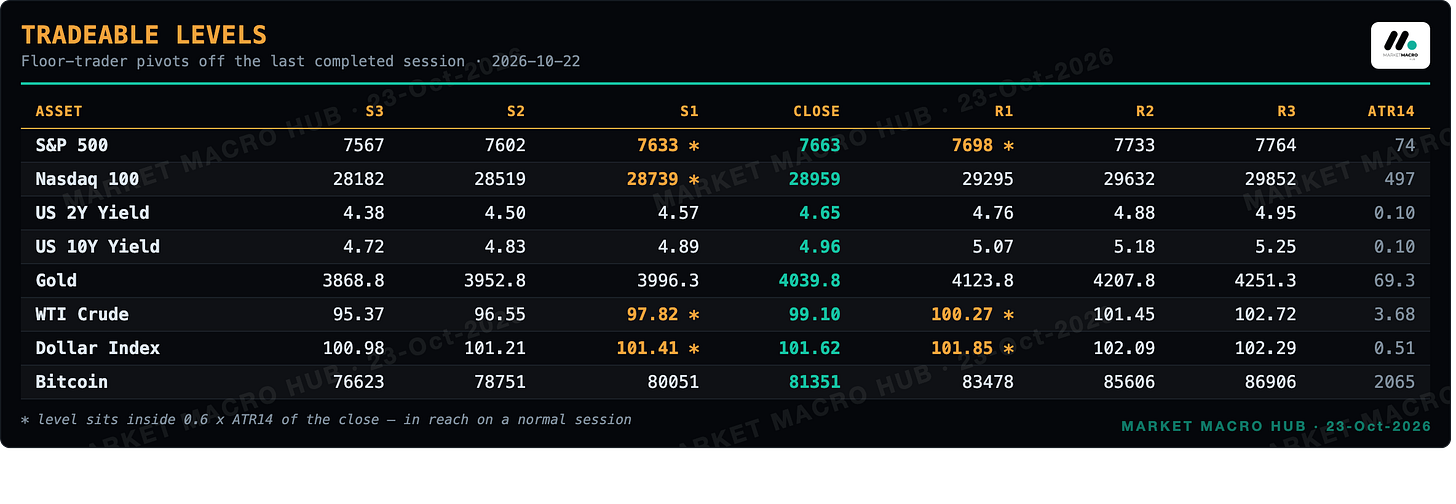Click Nasdaq 100 S1 value 28739
The height and width of the screenshot is (504, 1456).
653,179
